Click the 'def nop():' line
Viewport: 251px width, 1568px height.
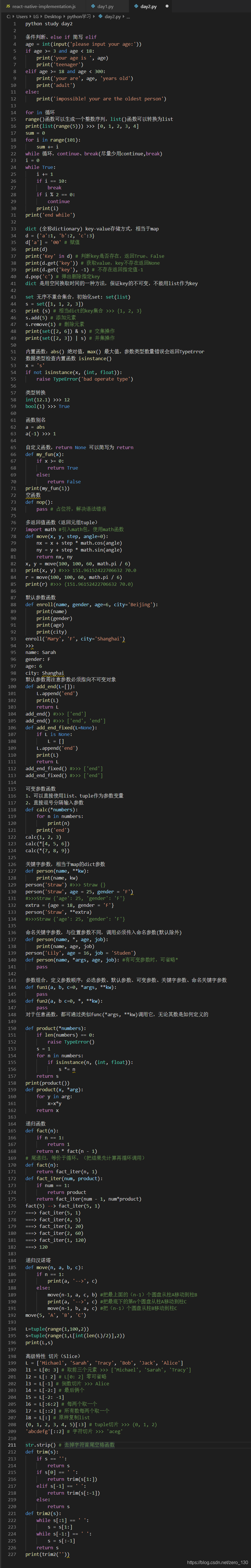click(x=39, y=501)
